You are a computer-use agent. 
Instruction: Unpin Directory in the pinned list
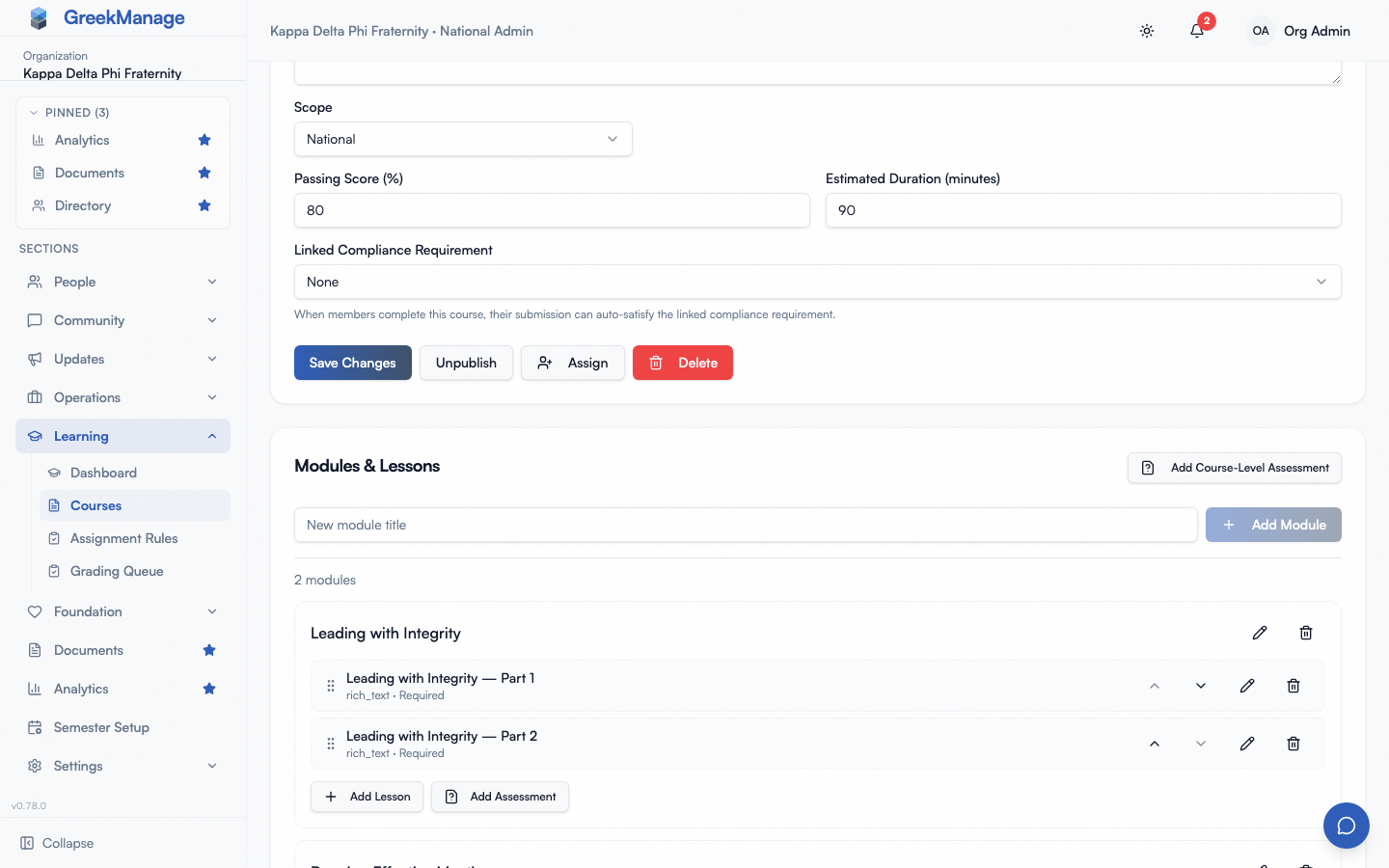[x=204, y=205]
